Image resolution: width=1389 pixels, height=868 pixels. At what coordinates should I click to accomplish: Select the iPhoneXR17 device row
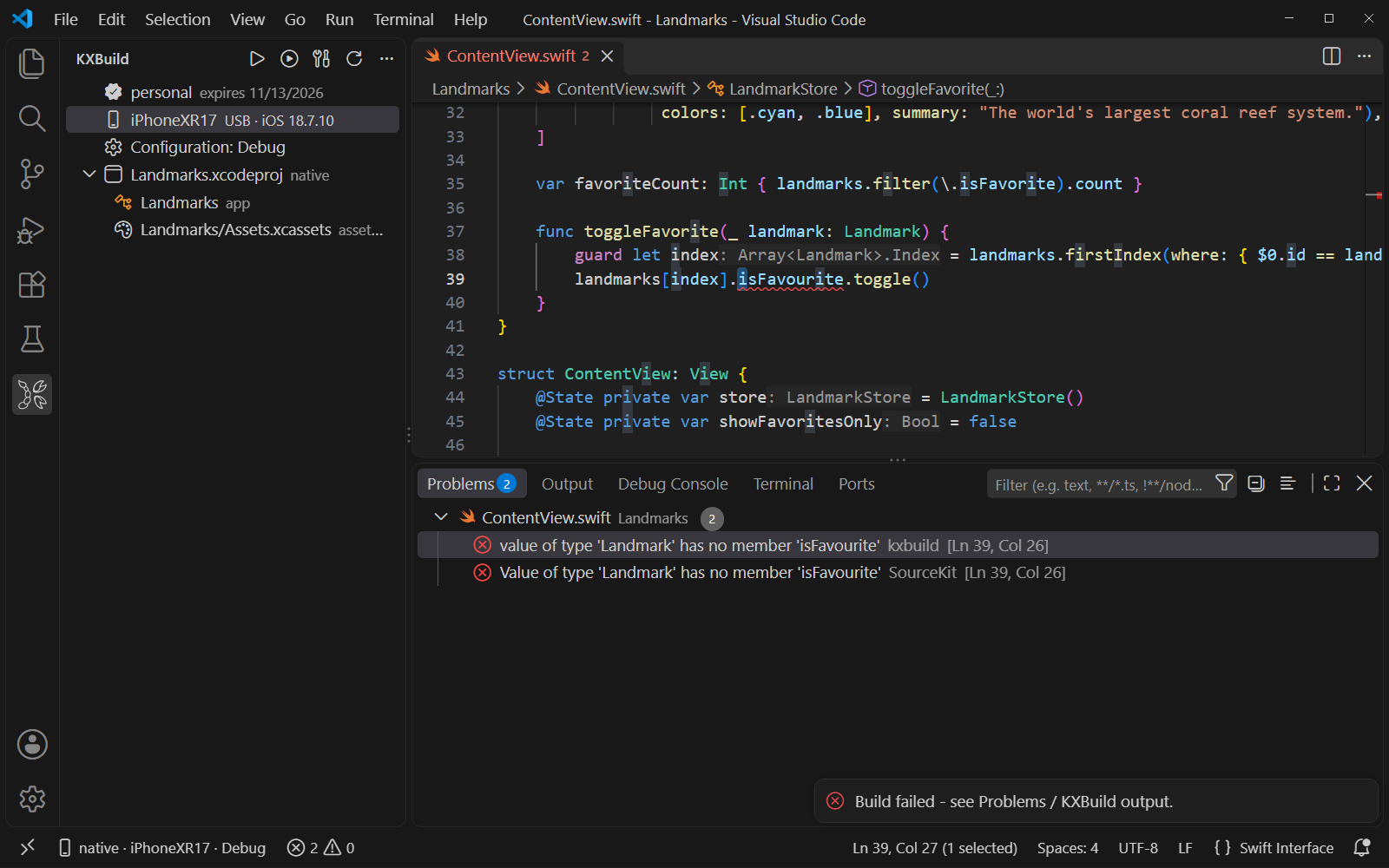tap(233, 120)
